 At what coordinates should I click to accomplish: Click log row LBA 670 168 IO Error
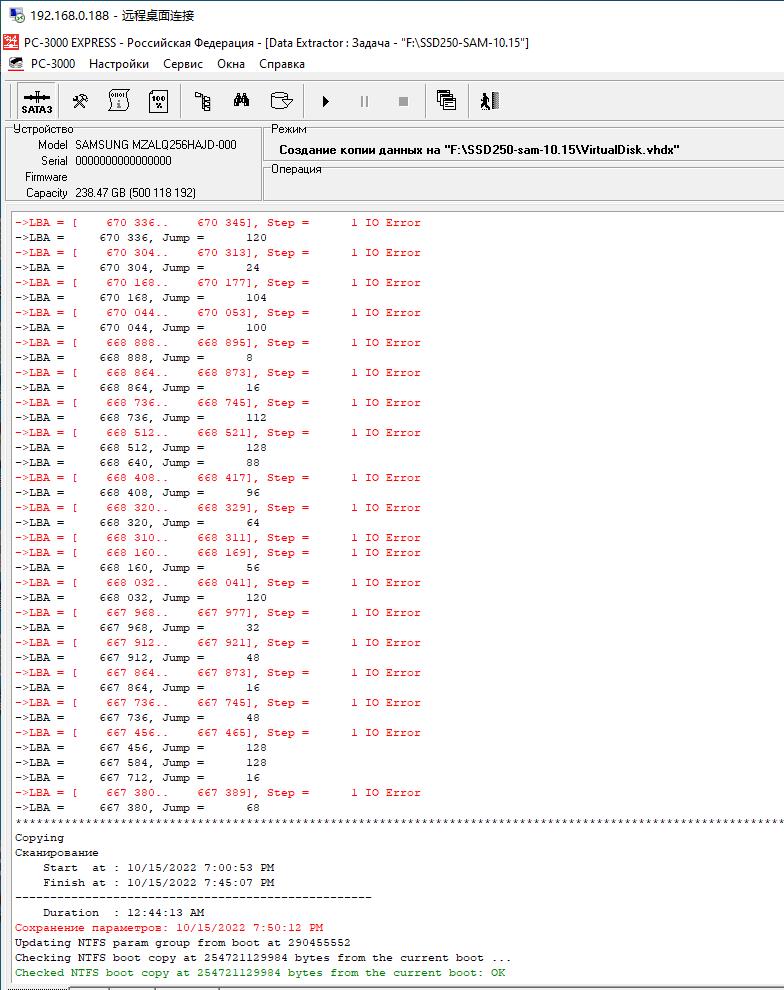[218, 282]
